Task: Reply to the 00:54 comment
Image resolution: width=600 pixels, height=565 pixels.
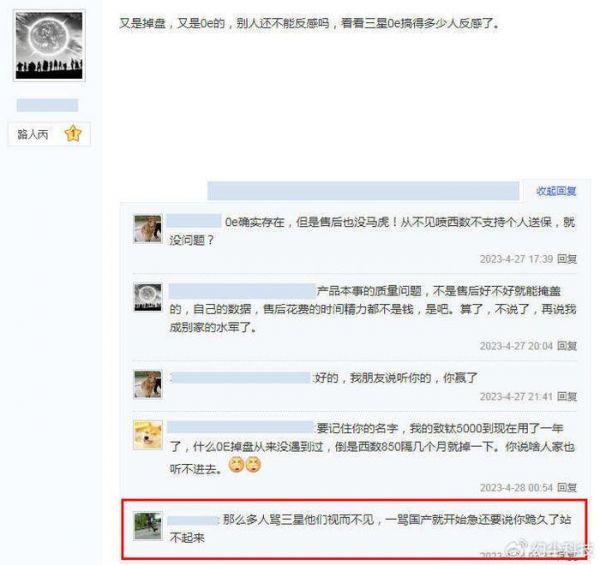Action: [x=567, y=487]
